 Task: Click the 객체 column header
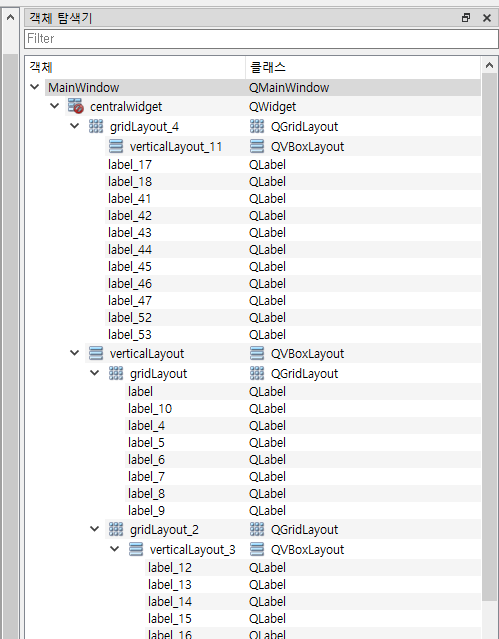135,67
